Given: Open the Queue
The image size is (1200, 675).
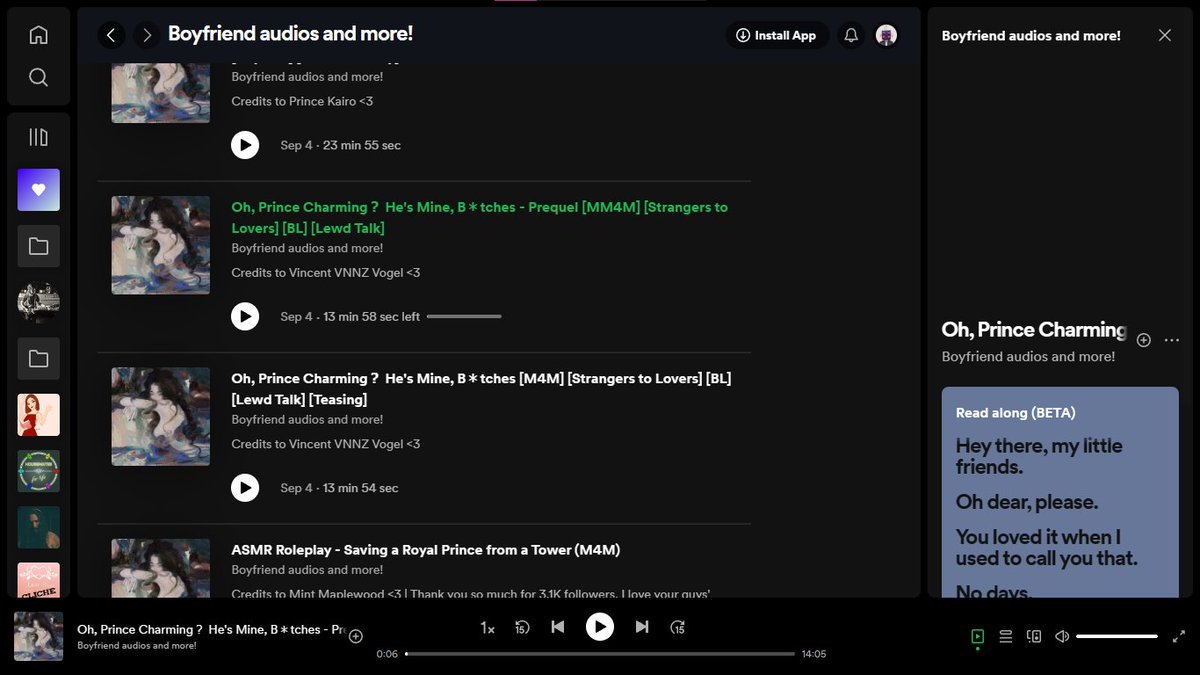Looking at the screenshot, I should coord(1006,636).
